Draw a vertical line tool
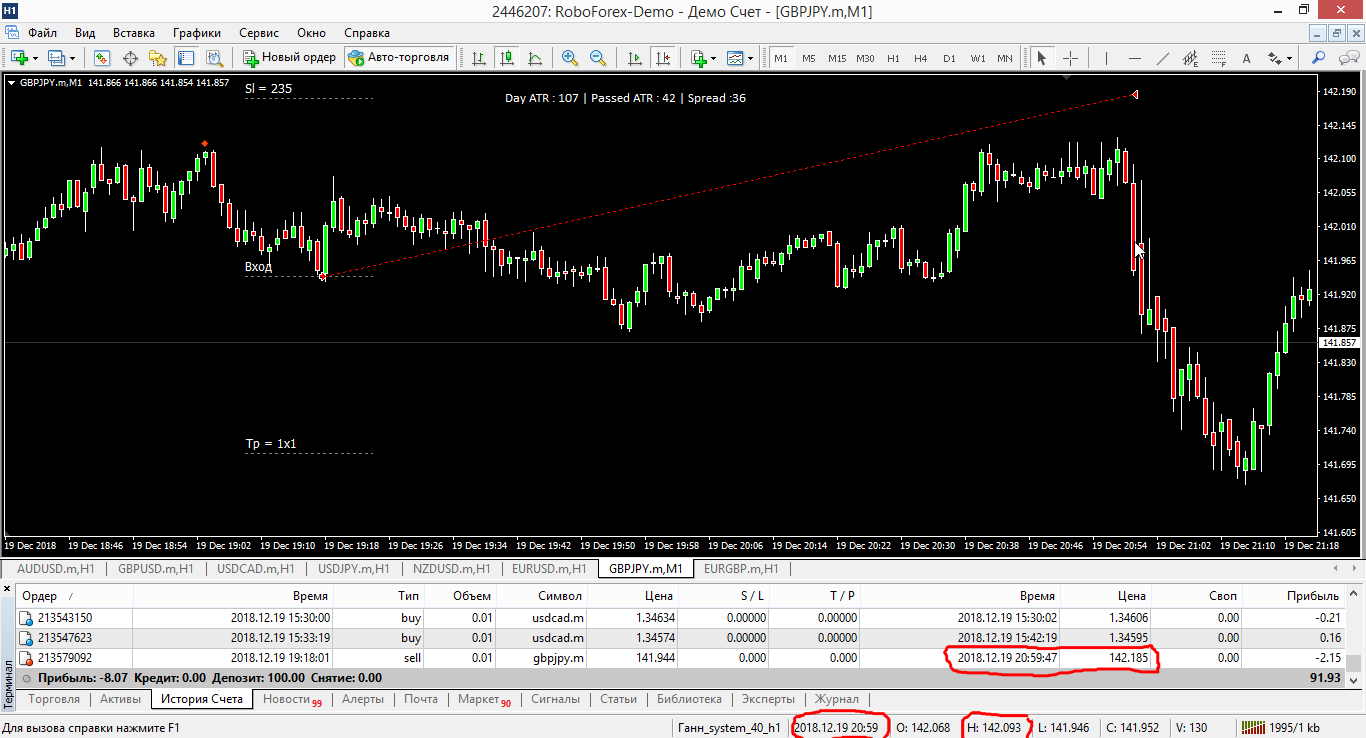 pyautogui.click(x=1106, y=57)
